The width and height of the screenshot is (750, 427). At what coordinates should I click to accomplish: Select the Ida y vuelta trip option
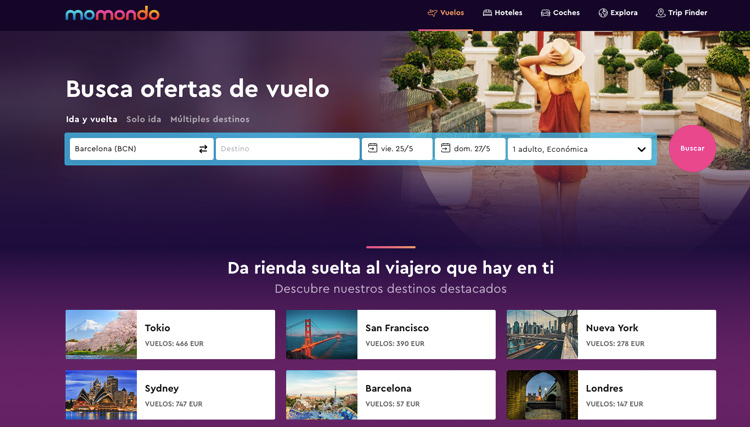(91, 119)
